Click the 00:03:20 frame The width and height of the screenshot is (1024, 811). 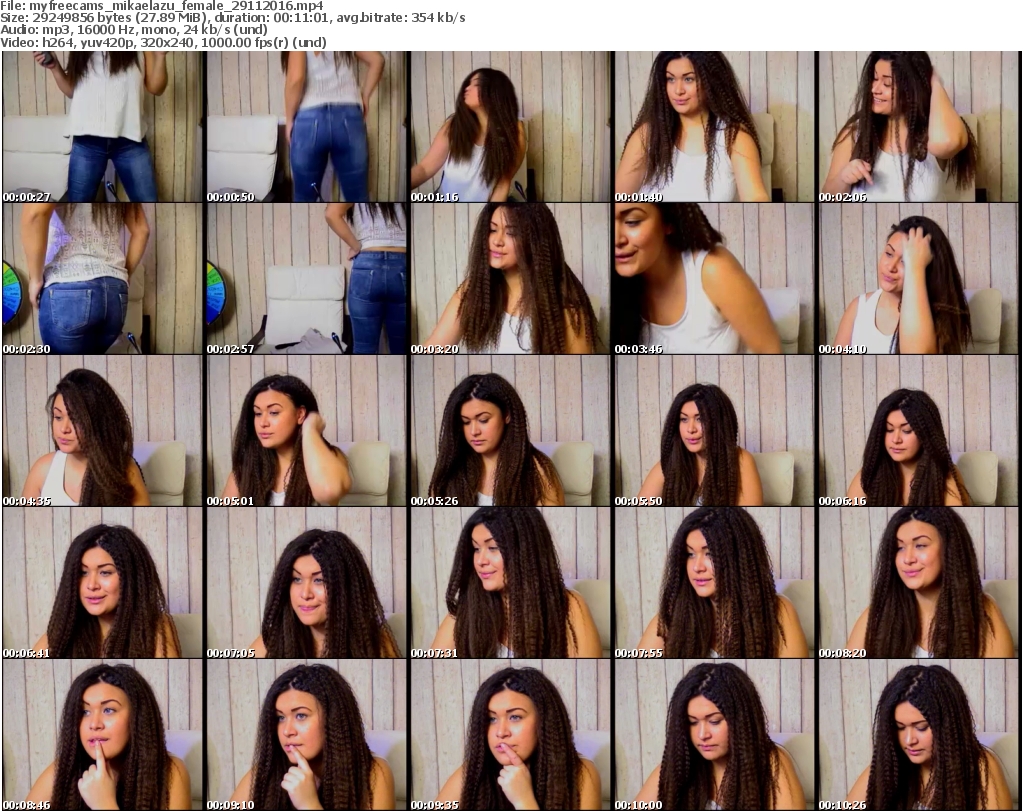pyautogui.click(x=510, y=279)
